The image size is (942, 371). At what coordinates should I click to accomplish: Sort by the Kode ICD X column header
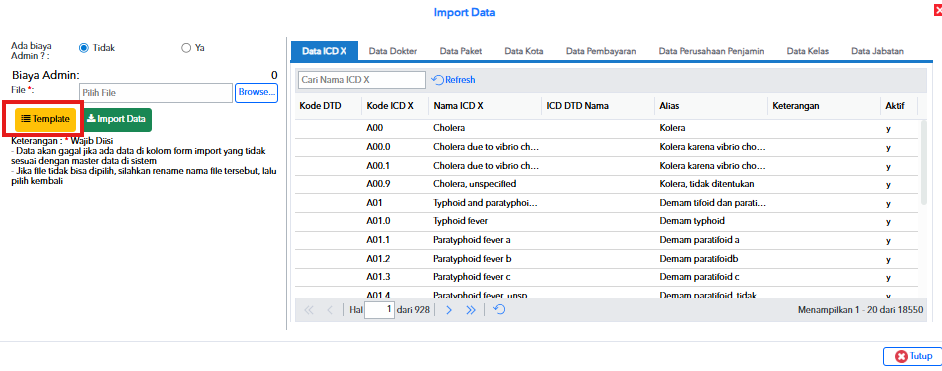tap(394, 106)
